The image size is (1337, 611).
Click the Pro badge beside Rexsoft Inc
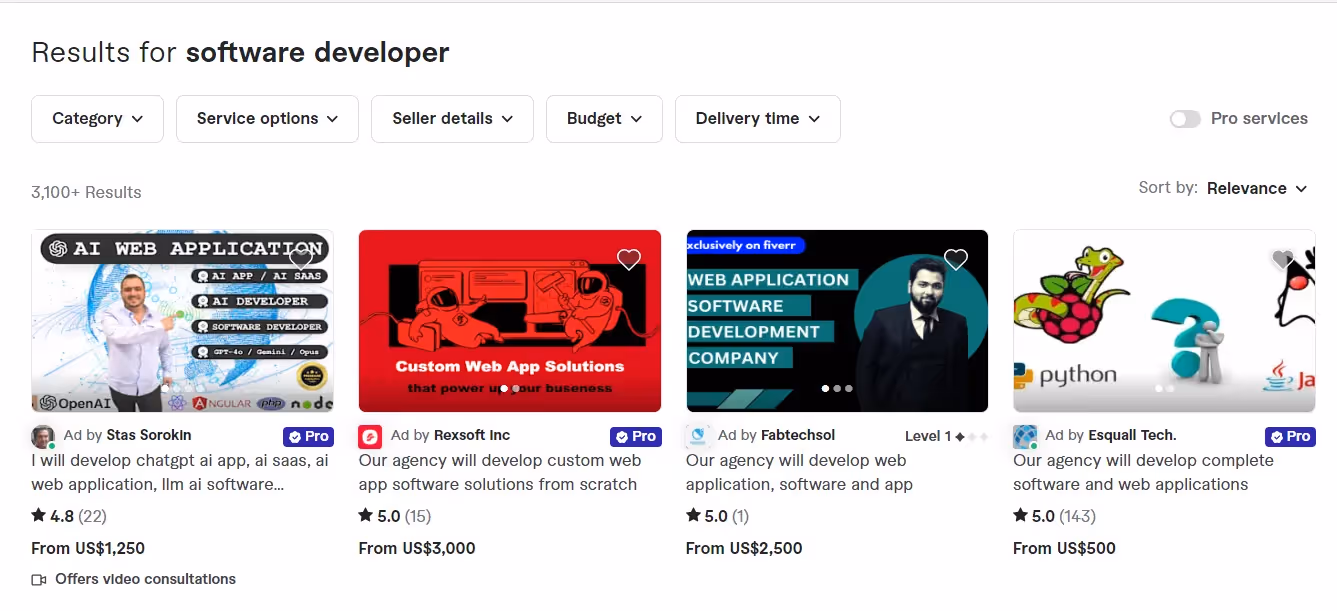tap(636, 436)
